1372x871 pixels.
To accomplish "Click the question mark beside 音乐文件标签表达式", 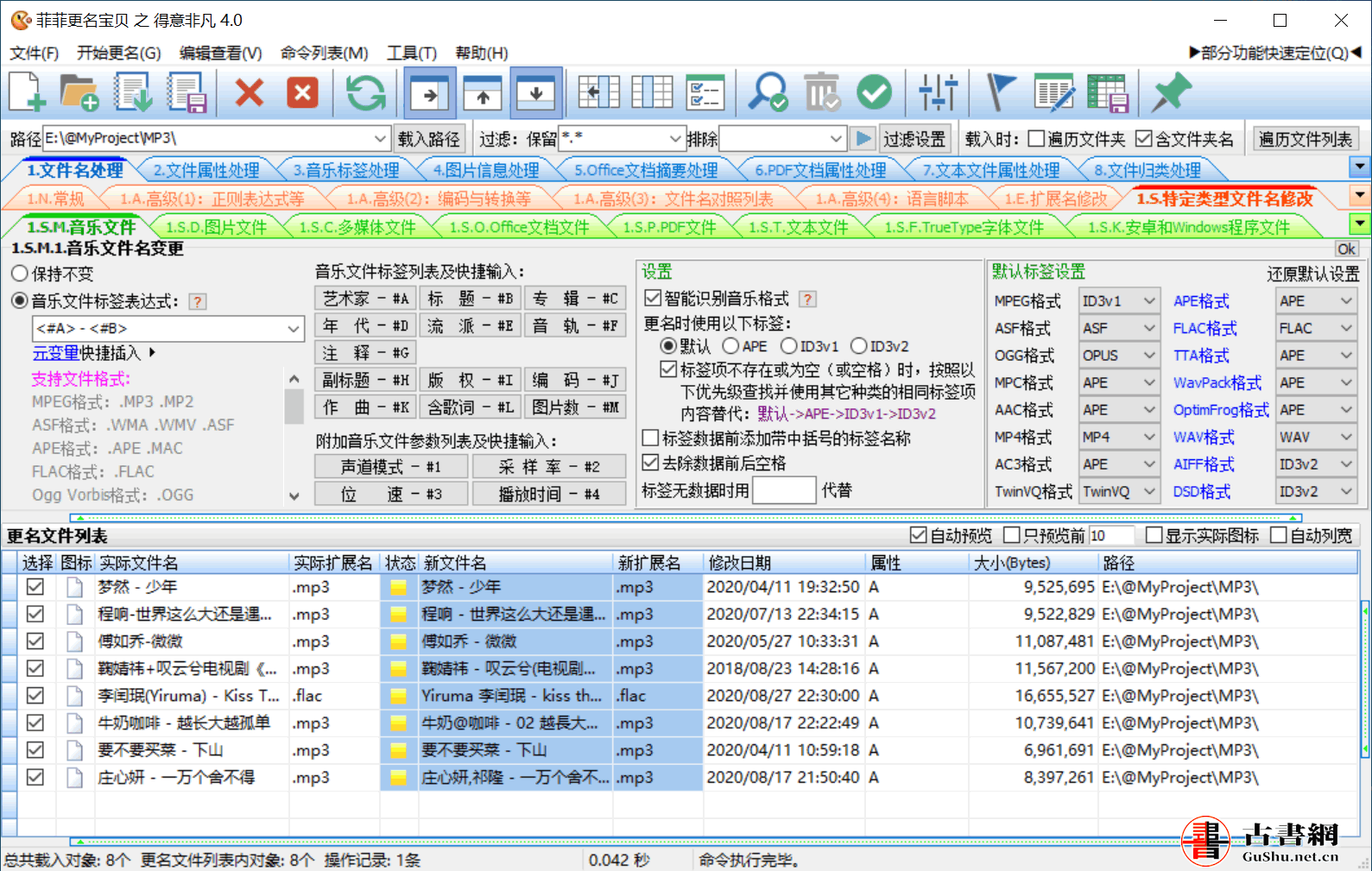I will coord(198,301).
